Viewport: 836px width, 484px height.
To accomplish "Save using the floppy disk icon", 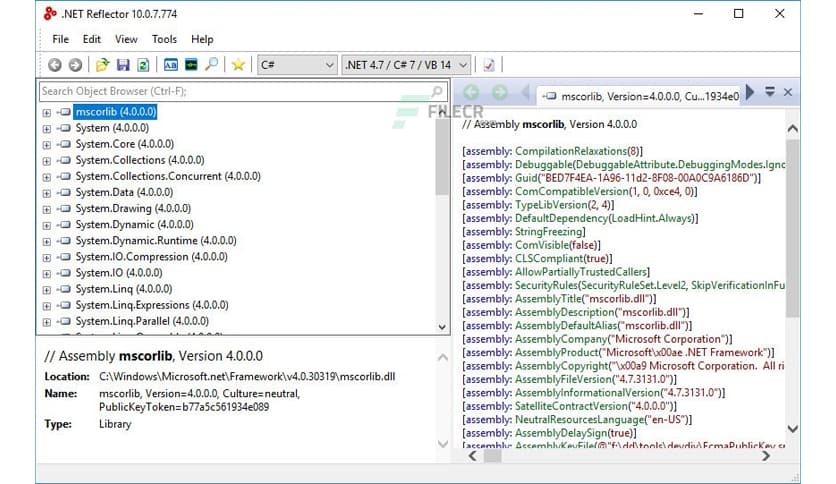I will pos(123,65).
